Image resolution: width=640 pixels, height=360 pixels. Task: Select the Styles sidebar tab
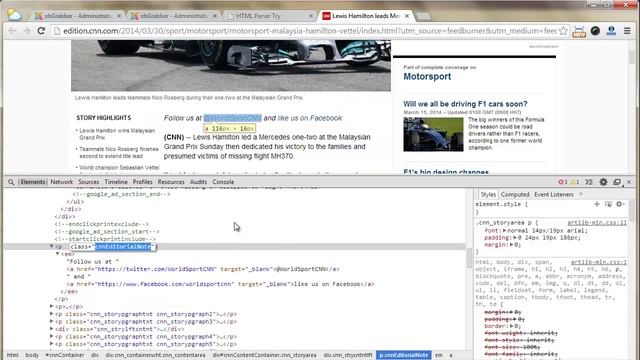(x=488, y=195)
